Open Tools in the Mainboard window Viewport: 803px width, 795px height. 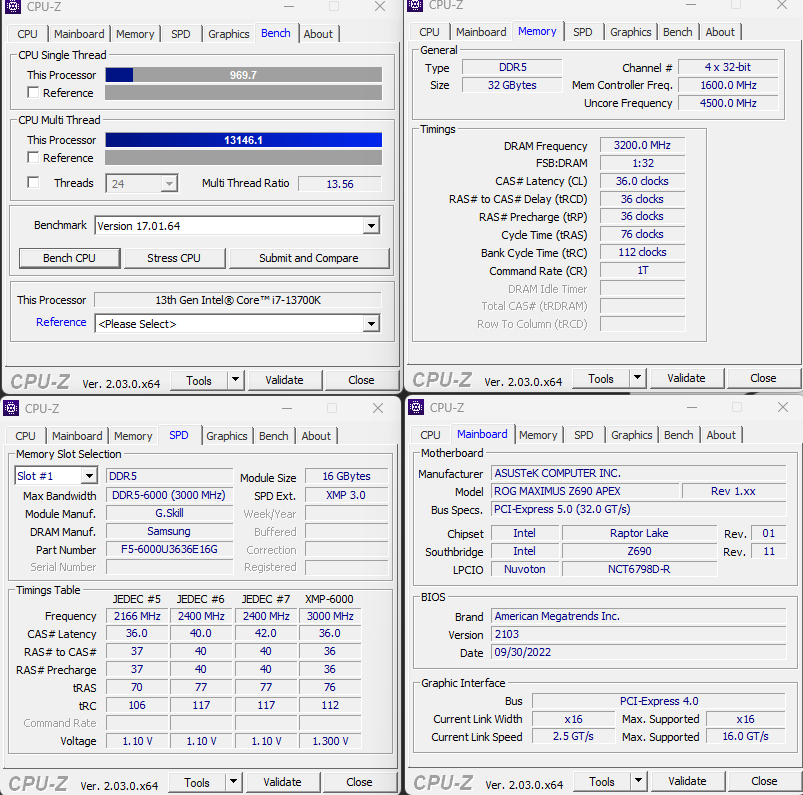coord(602,781)
